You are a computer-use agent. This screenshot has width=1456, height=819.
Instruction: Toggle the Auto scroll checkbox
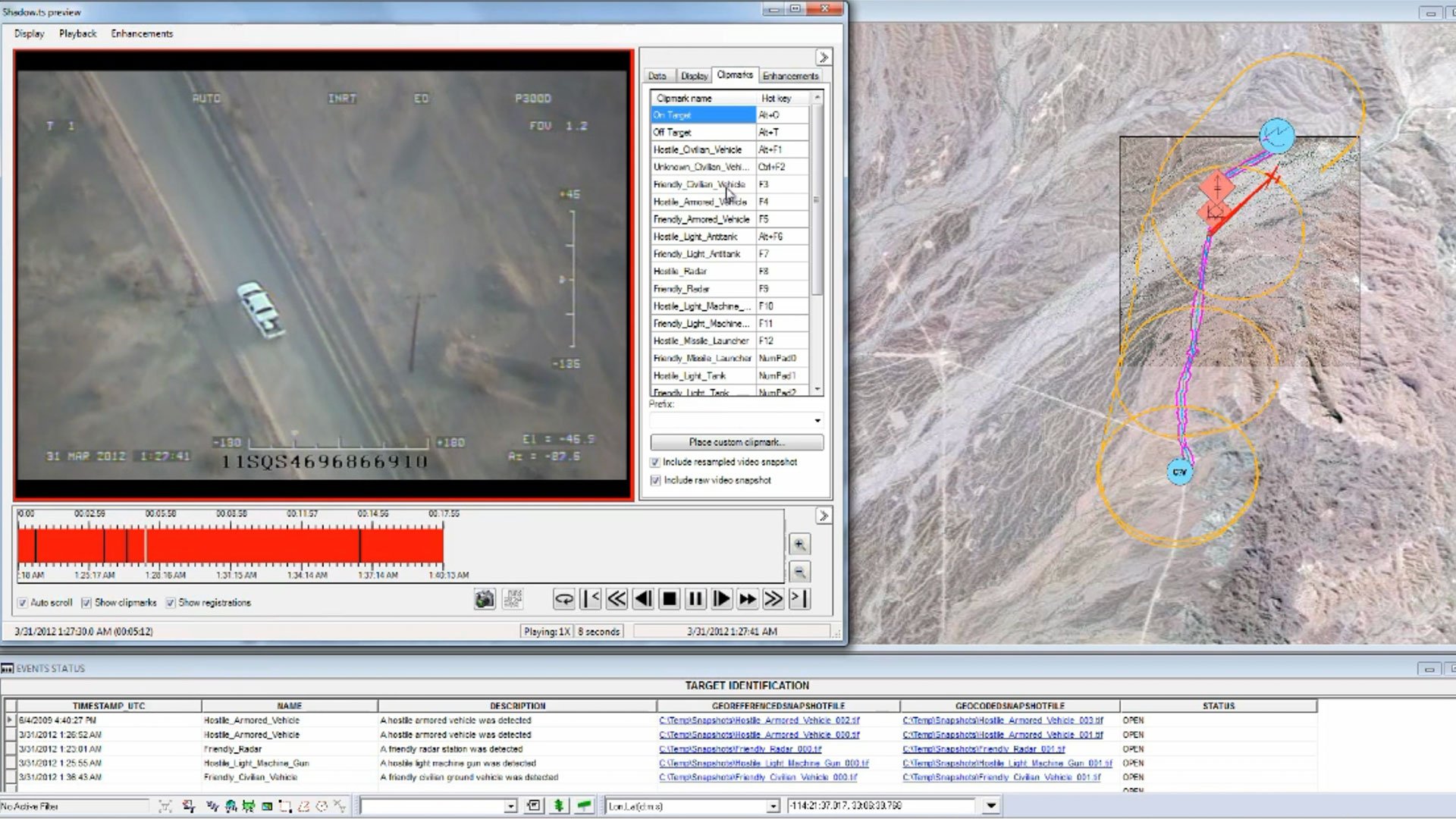click(23, 603)
